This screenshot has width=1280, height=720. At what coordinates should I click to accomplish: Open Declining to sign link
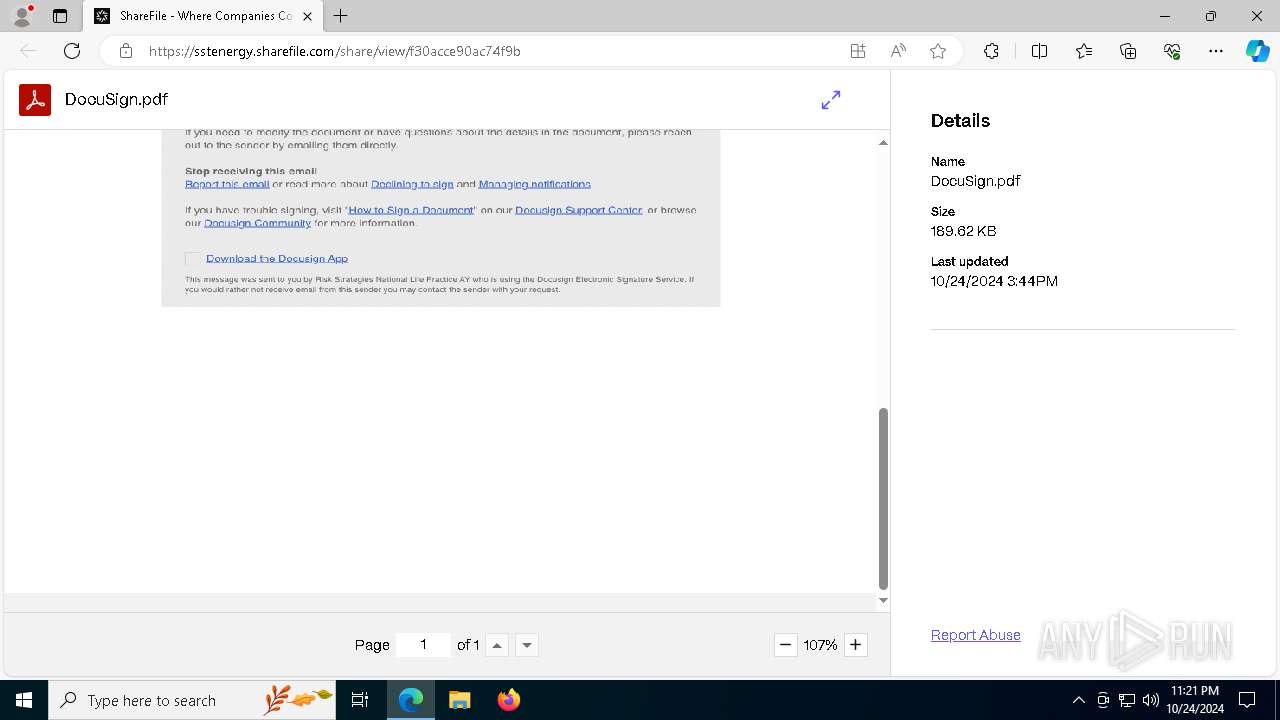coord(412,184)
